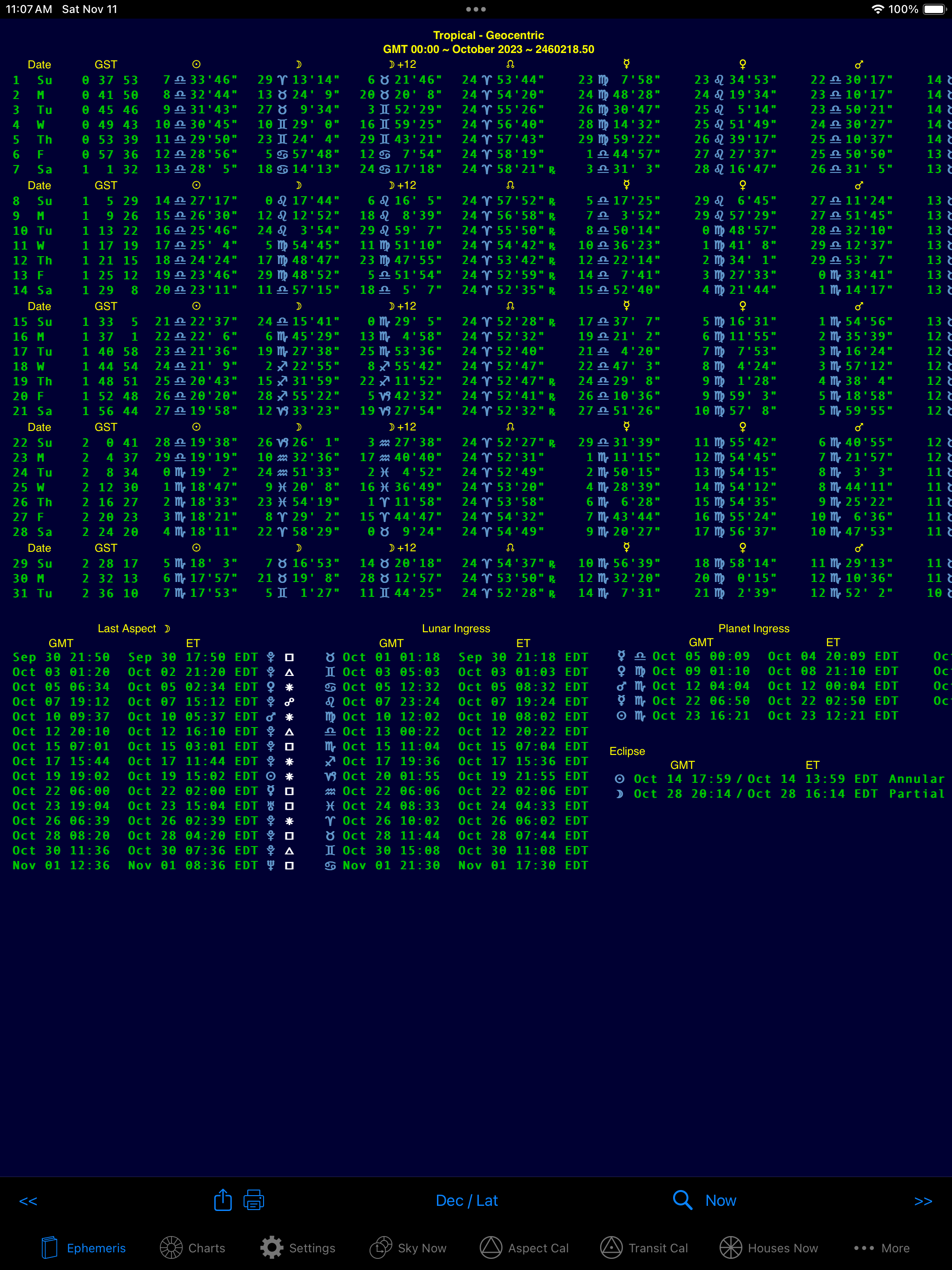The height and width of the screenshot is (1270, 952).
Task: Tap the Wi-Fi status icon
Action: pos(877,9)
